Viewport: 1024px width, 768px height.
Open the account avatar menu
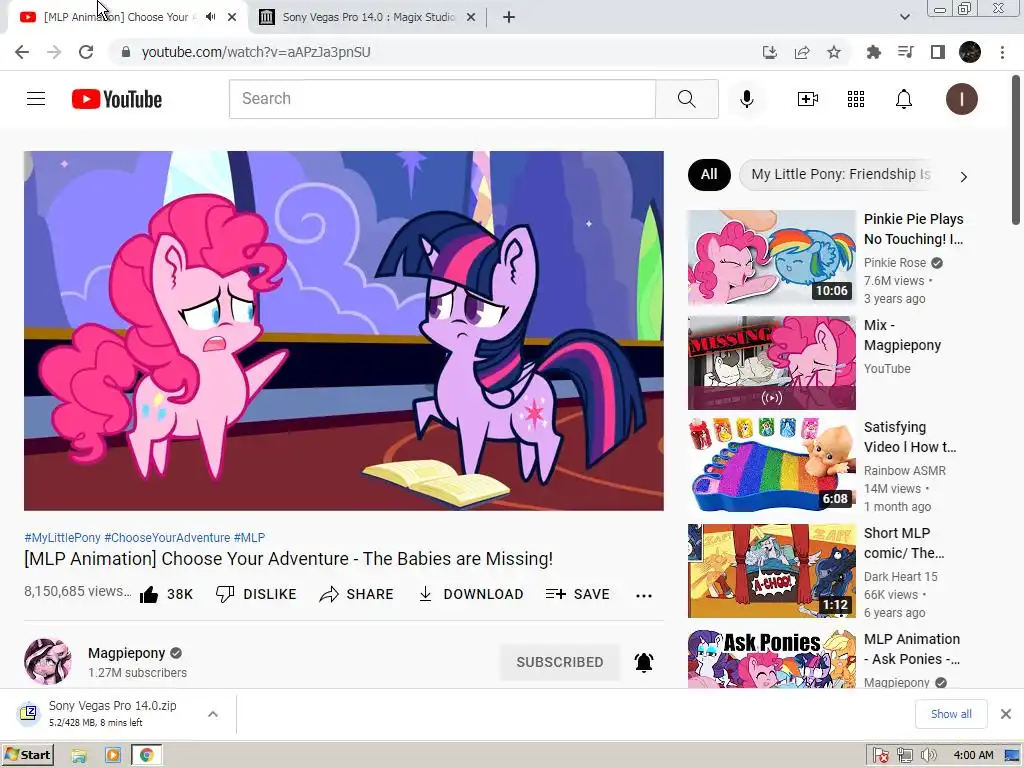point(961,99)
